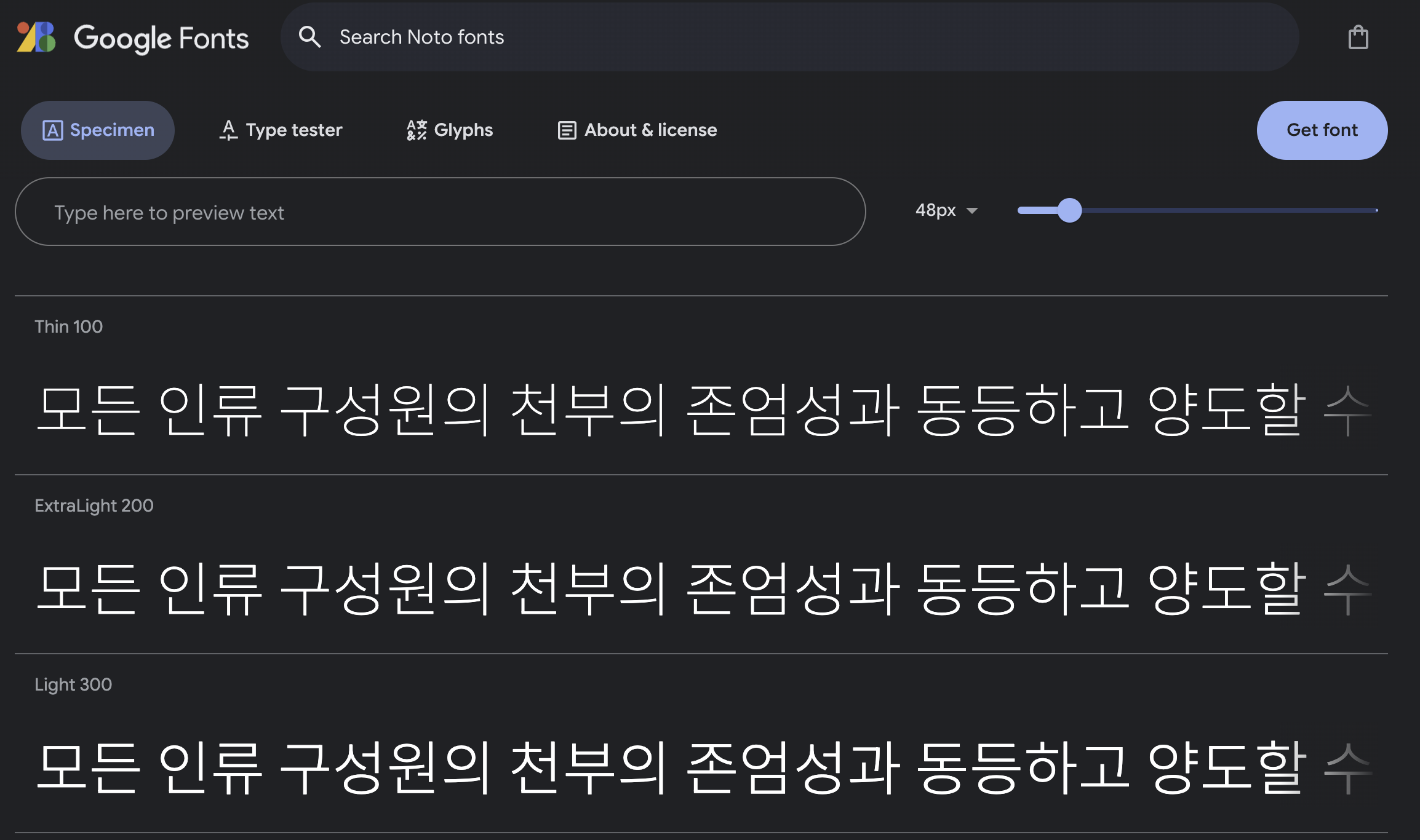Viewport: 1420px width, 840px height.
Task: Click the Thin 100 weight label
Action: (x=69, y=327)
